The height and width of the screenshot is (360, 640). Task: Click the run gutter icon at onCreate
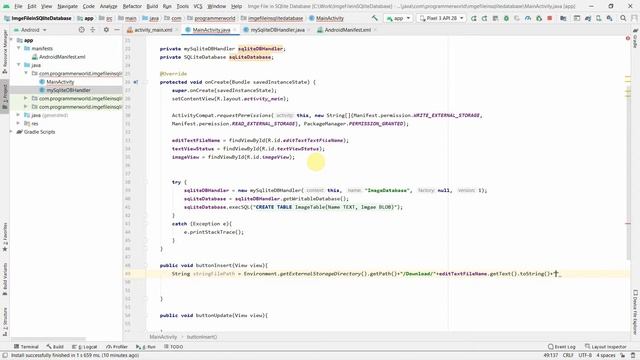click(x=136, y=82)
